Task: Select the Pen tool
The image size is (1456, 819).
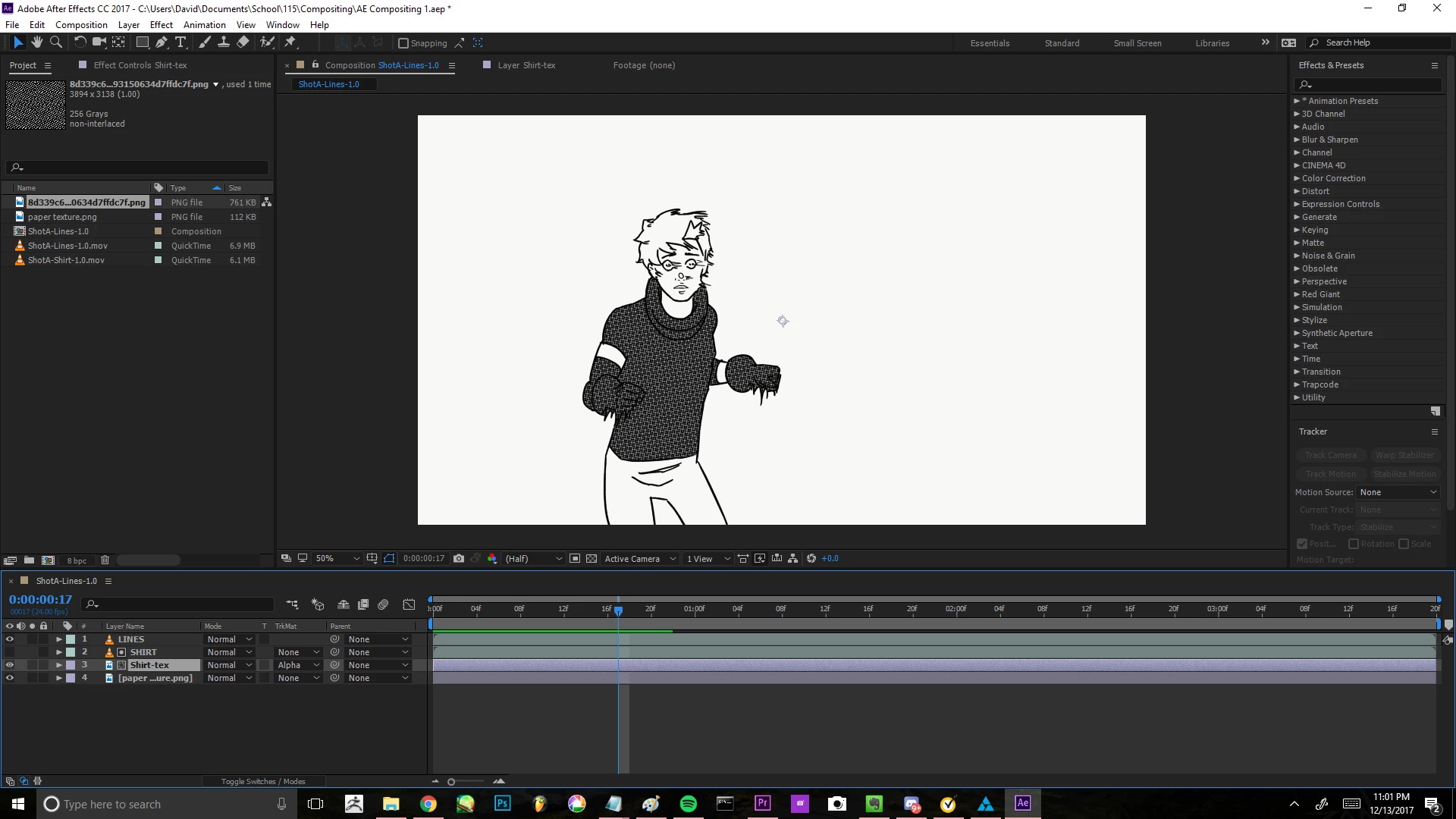Action: point(161,42)
